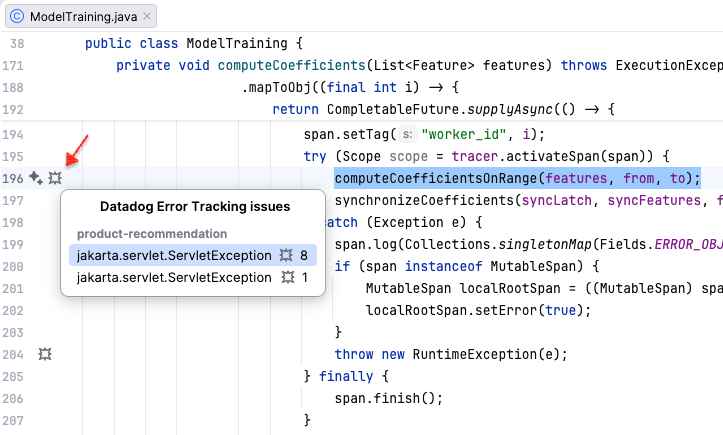
Task: Click the Datadog error icon on line 204
Action: (x=44, y=354)
